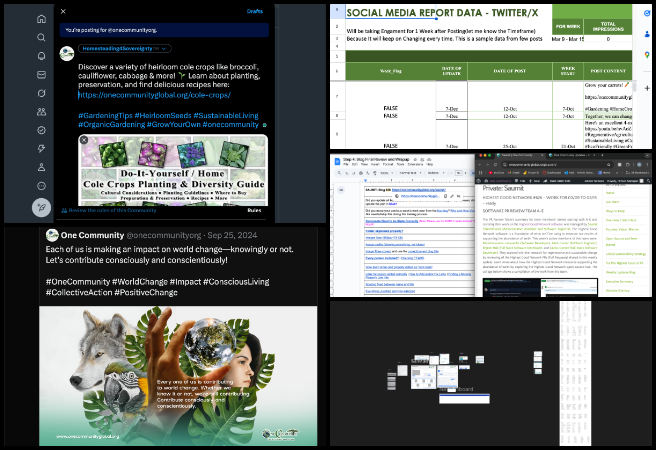Select the DATE OF POST header cell
Image resolution: width=656 pixels, height=450 pixels.
click(x=510, y=71)
